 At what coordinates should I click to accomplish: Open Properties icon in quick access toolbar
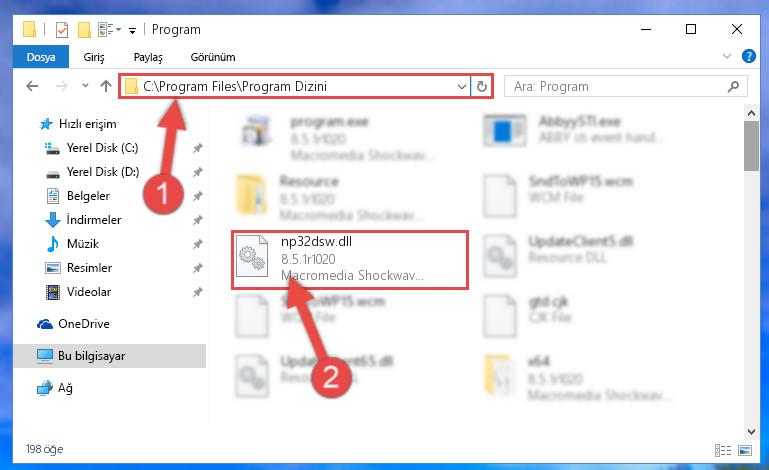click(x=62, y=30)
